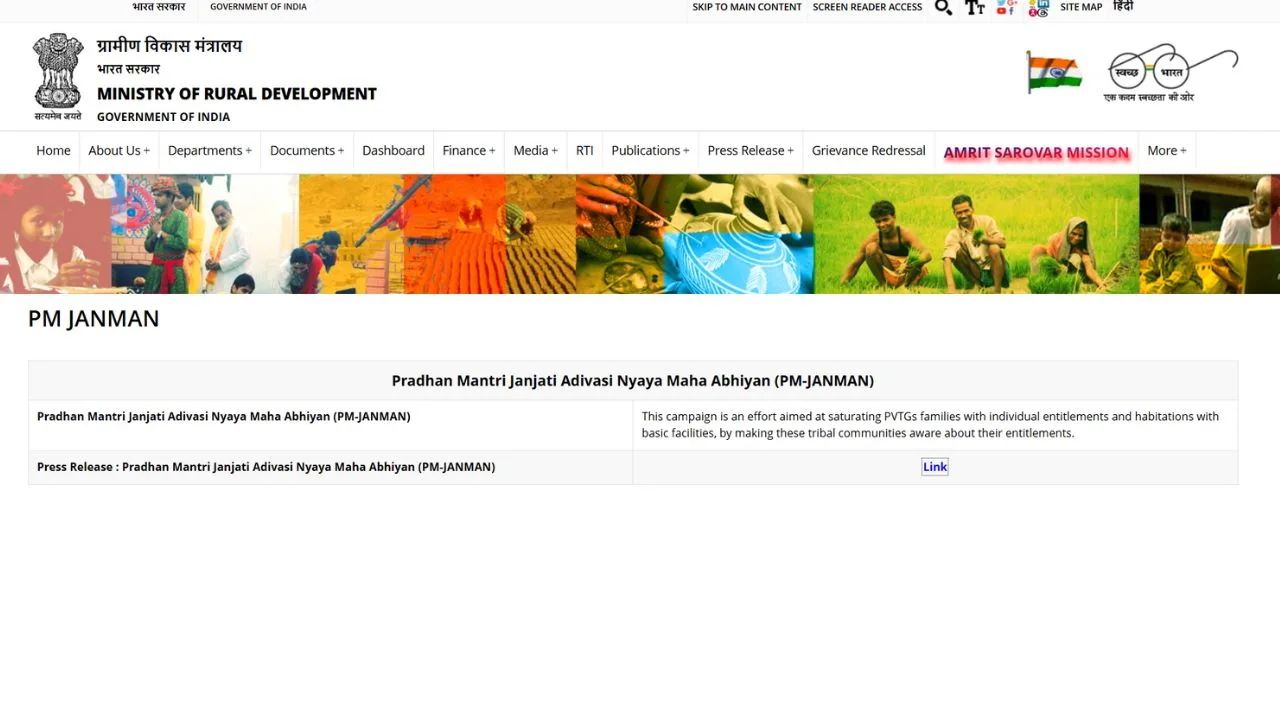Open the text size adjustment icon
The width and height of the screenshot is (1280, 720).
(x=974, y=8)
